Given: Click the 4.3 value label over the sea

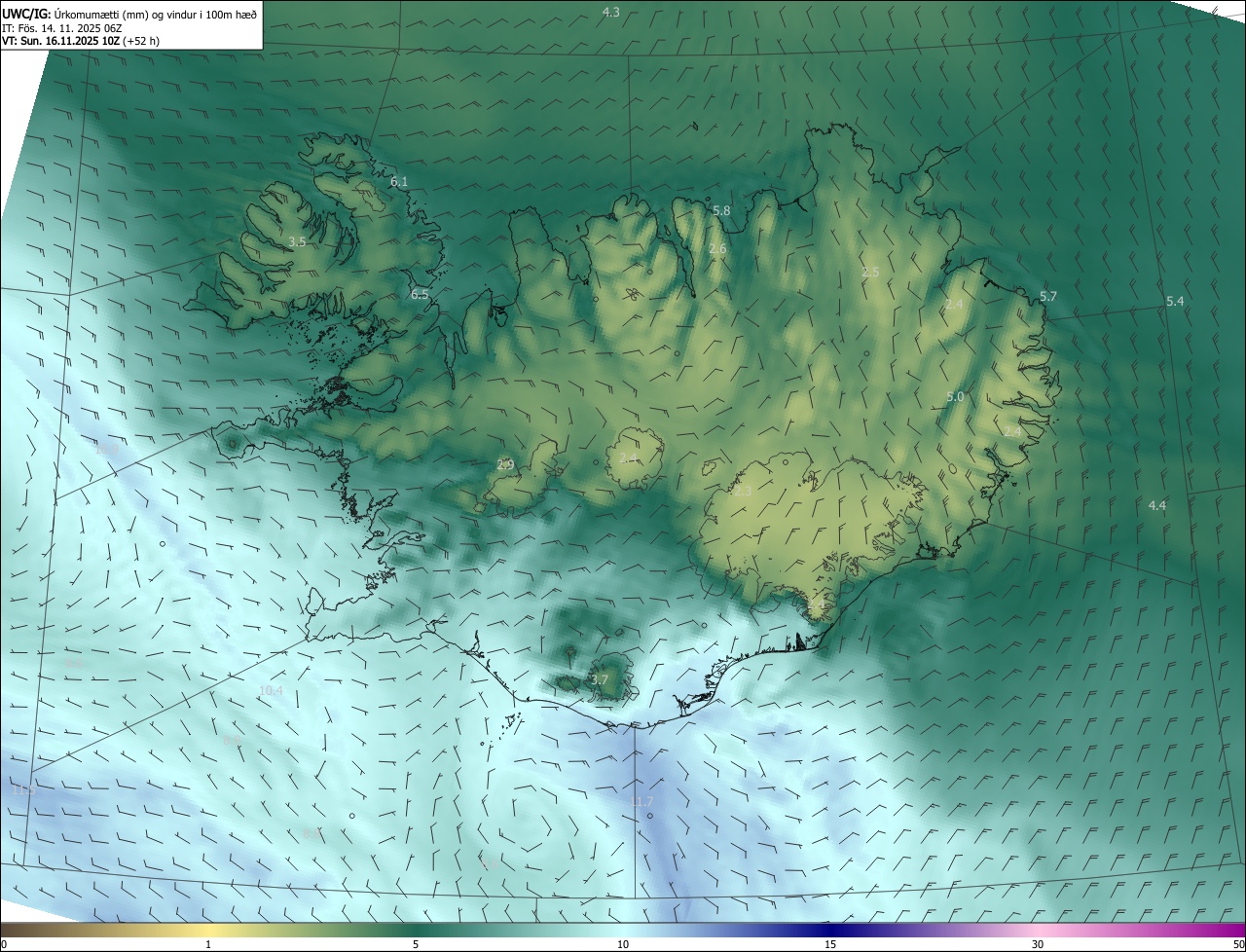Looking at the screenshot, I should pyautogui.click(x=611, y=12).
